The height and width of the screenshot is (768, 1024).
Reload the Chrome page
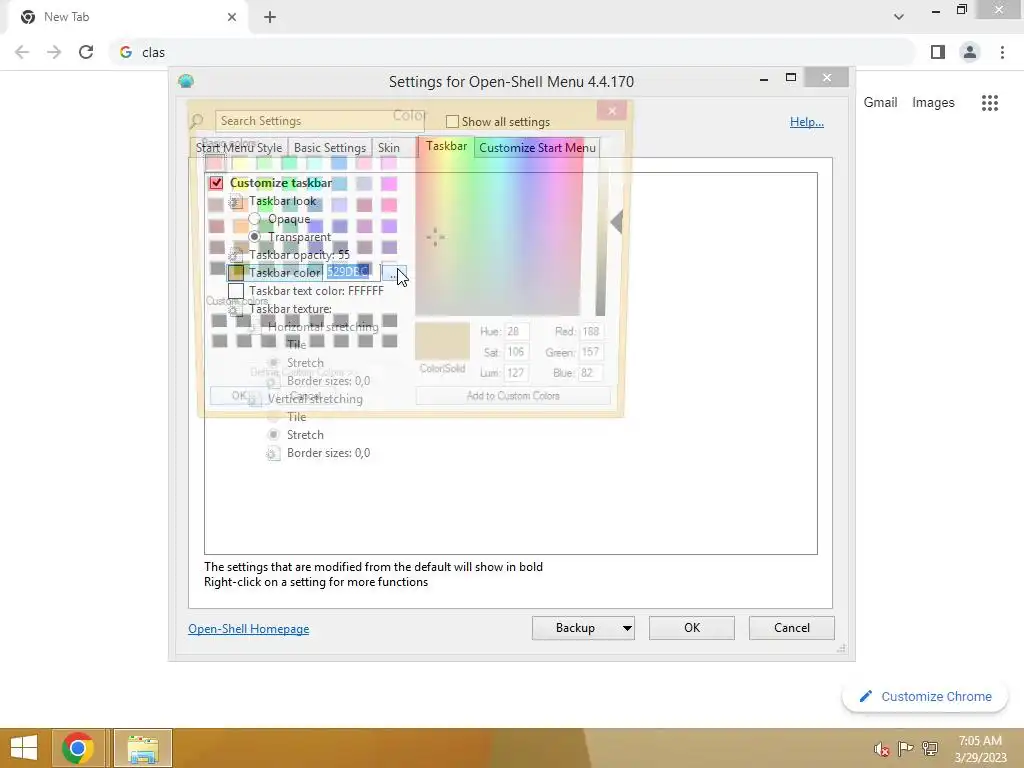tap(86, 52)
